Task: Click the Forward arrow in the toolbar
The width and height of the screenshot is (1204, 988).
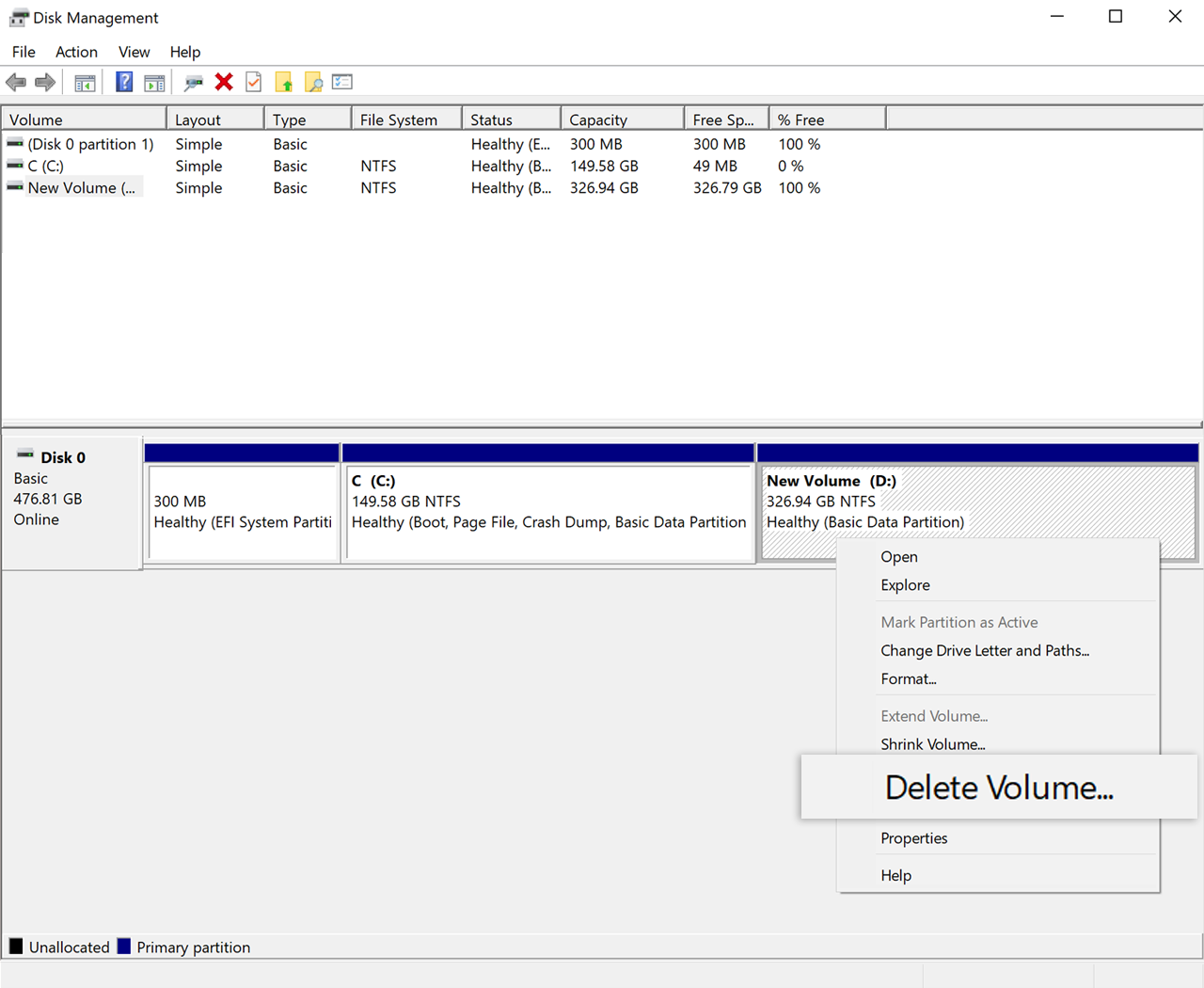Action: point(45,83)
